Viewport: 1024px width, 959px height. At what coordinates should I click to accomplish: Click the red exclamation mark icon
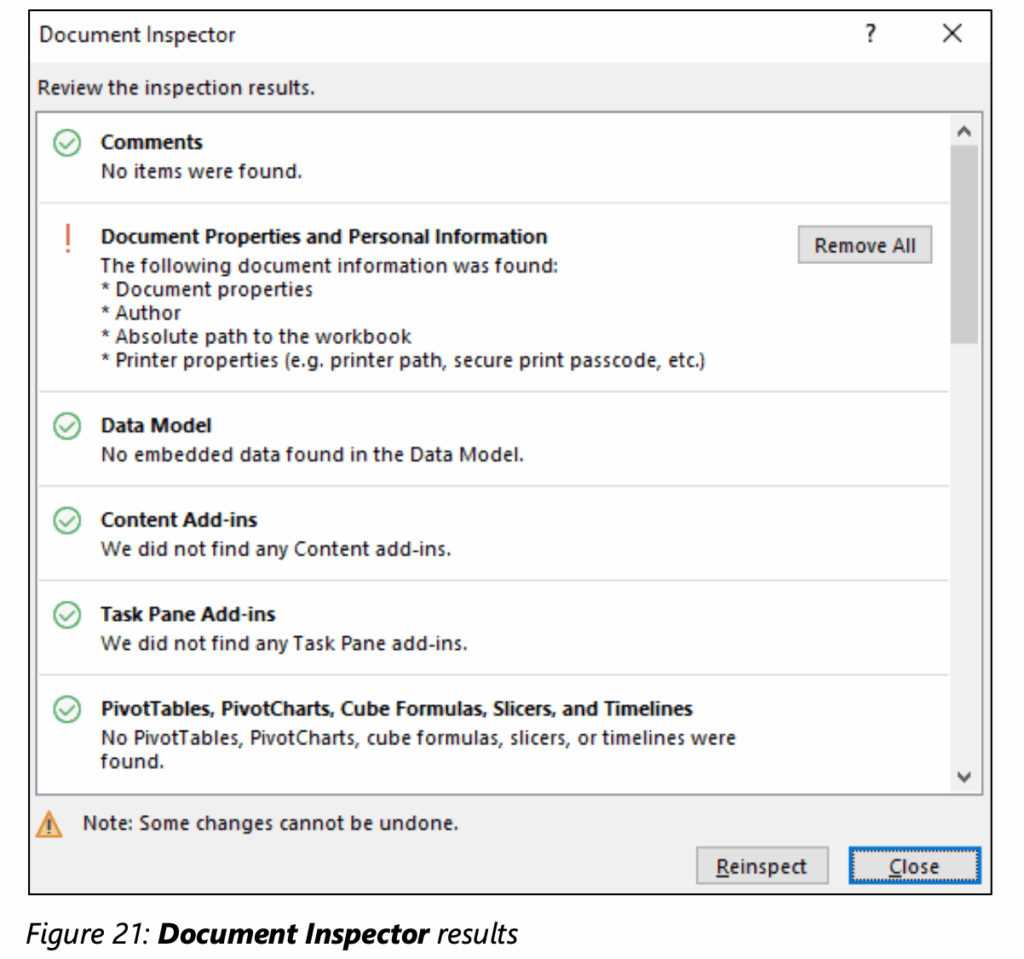[68, 238]
